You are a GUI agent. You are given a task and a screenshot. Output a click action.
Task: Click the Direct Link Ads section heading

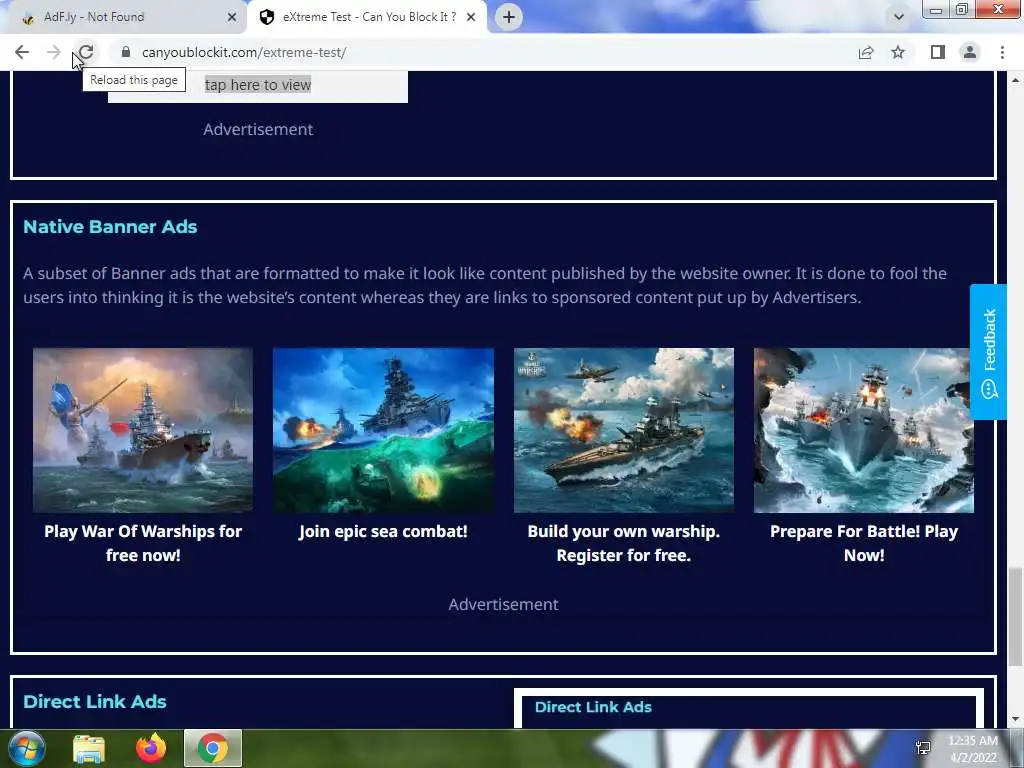[x=95, y=701]
